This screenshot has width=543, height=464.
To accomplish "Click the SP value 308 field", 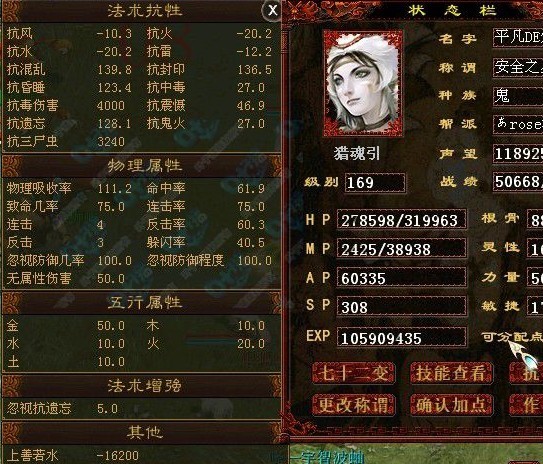I will click(401, 307).
